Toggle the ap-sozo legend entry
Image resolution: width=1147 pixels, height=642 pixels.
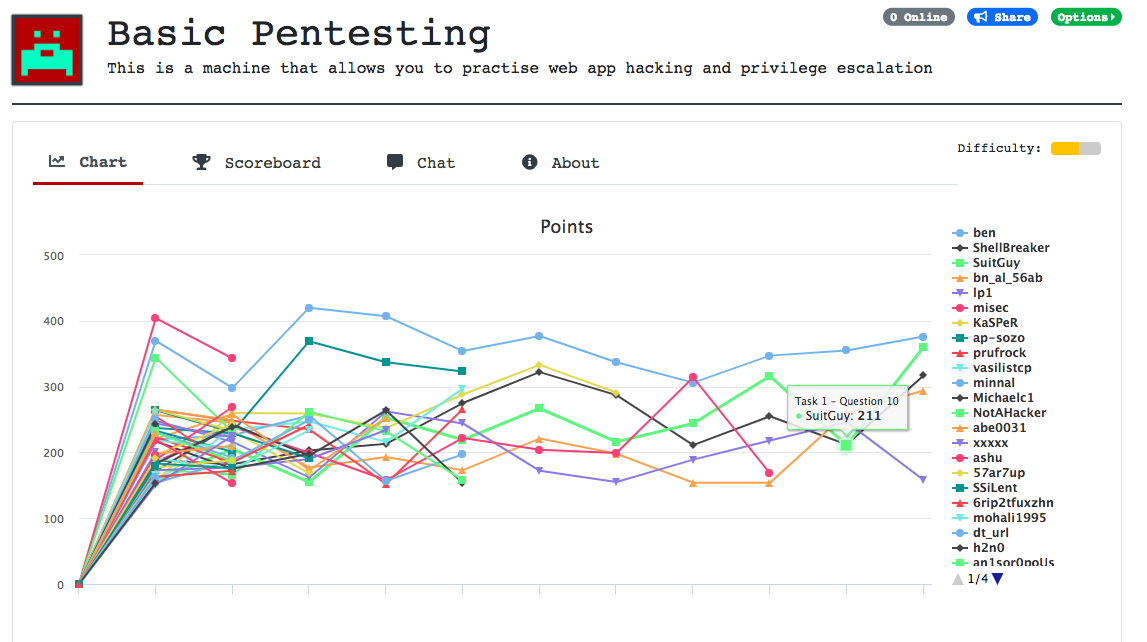tap(997, 338)
